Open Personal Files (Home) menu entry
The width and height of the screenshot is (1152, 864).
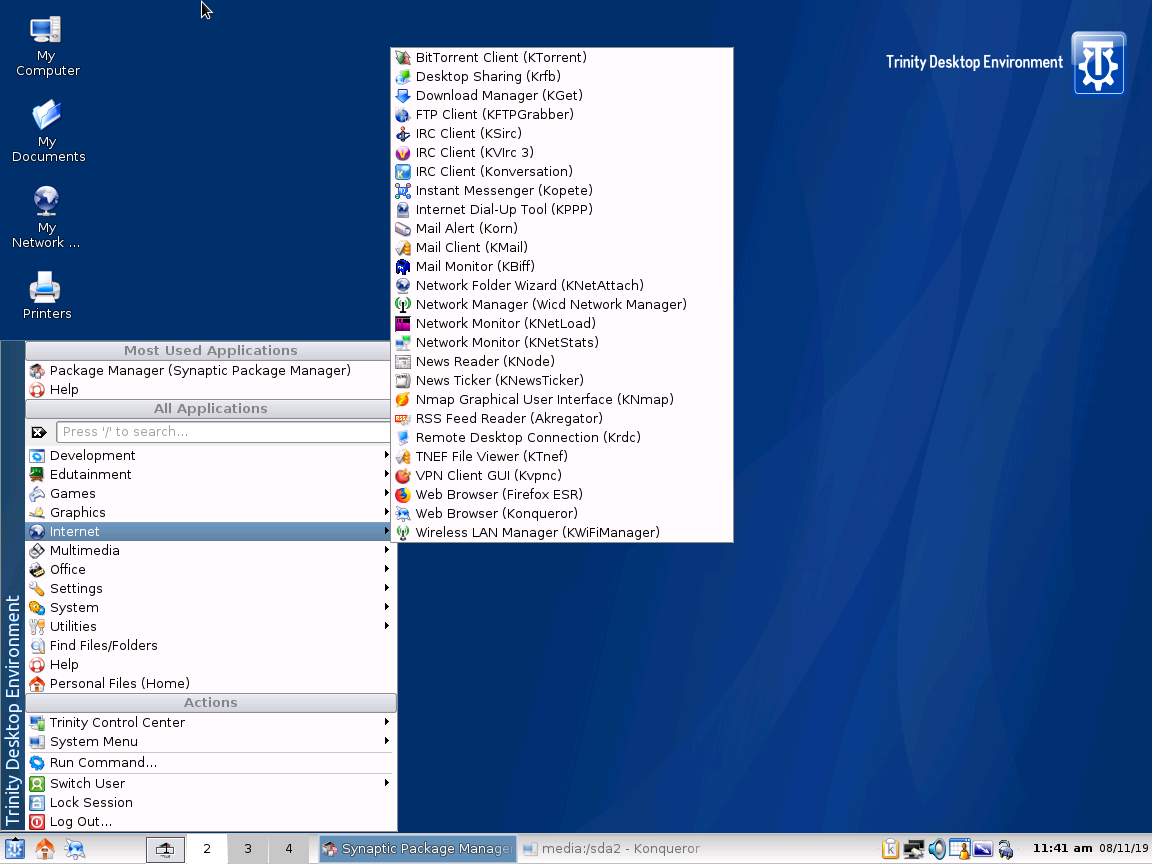[x=209, y=683]
